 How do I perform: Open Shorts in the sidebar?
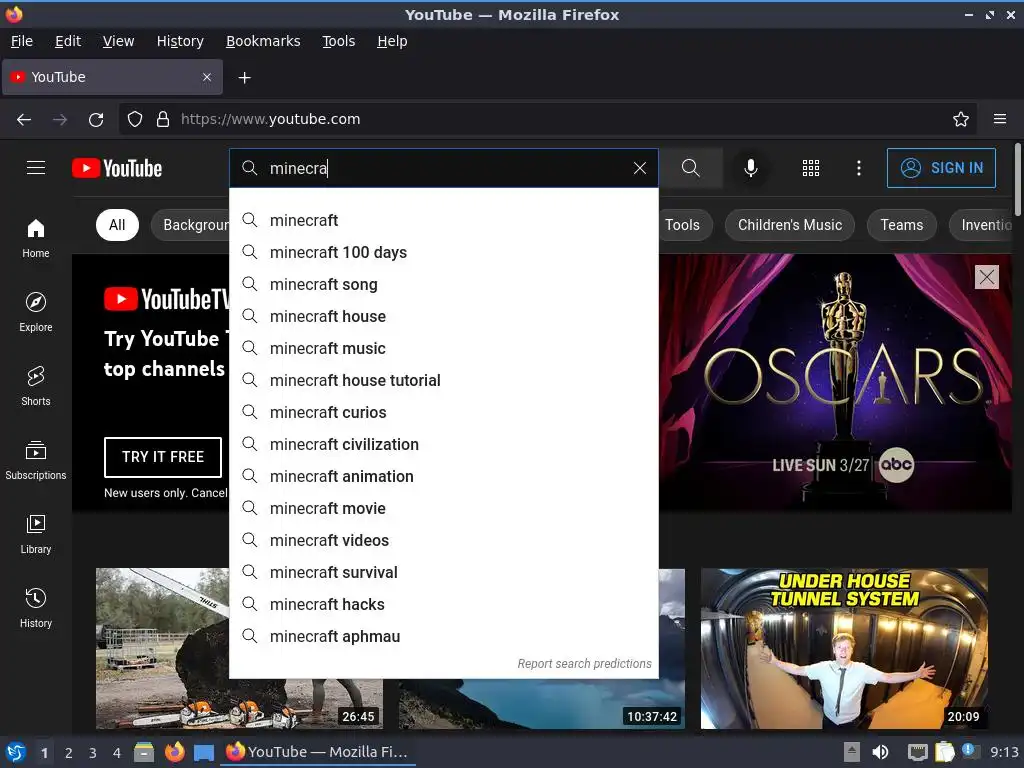(36, 386)
